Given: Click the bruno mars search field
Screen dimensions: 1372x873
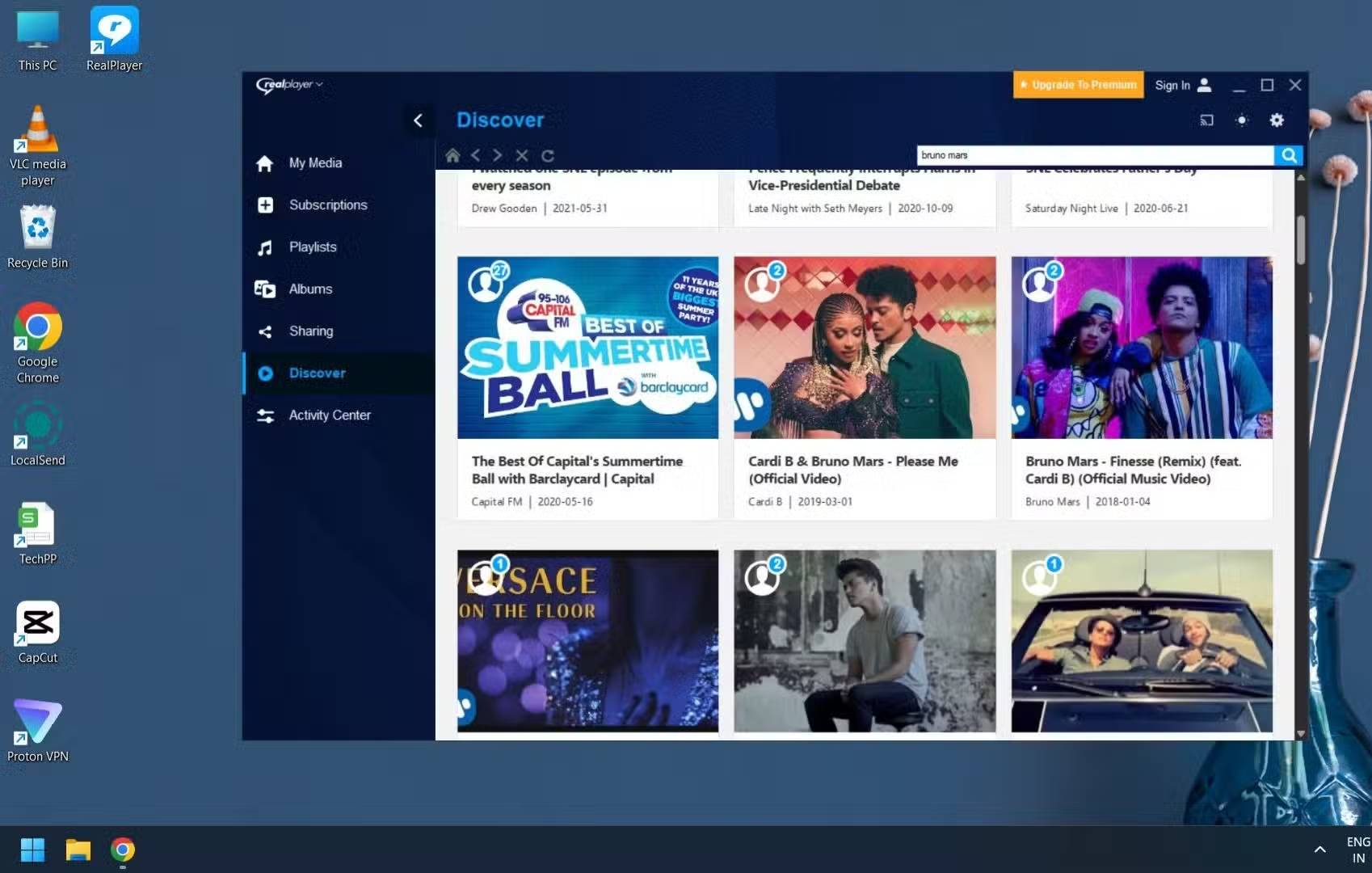Looking at the screenshot, I should click(1094, 155).
